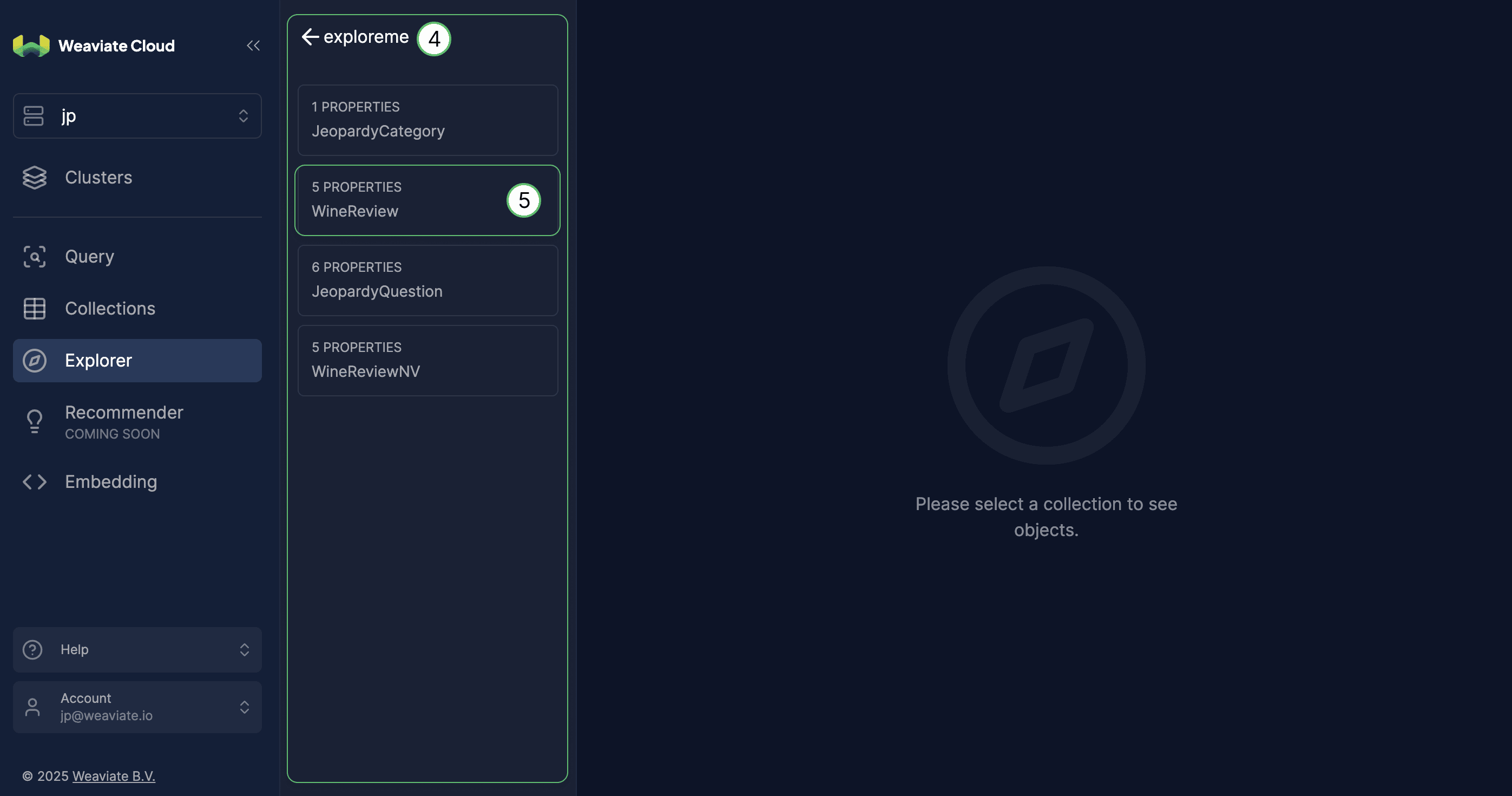Select Explorer in the sidebar
This screenshot has height=796, width=1512.
point(137,361)
